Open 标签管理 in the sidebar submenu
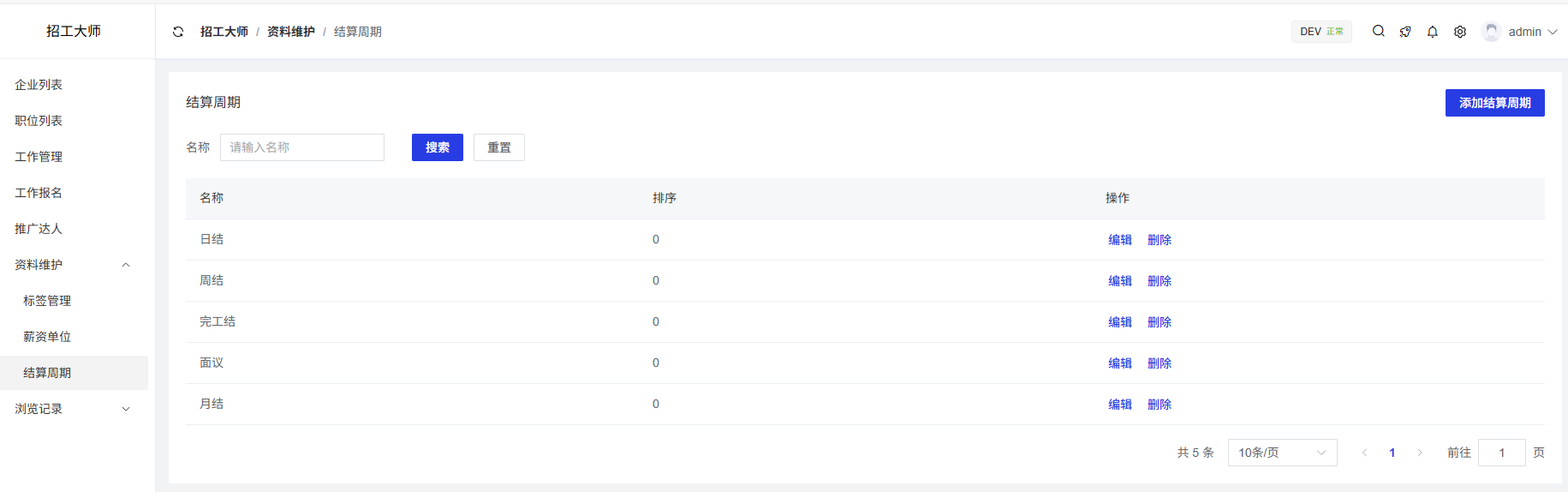This screenshot has width=1568, height=492. point(47,301)
